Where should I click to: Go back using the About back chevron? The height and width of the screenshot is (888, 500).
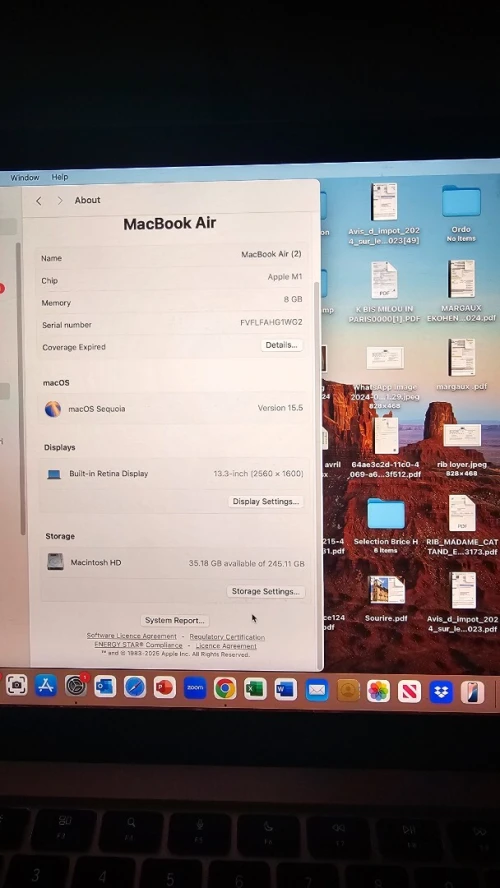pyautogui.click(x=39, y=201)
